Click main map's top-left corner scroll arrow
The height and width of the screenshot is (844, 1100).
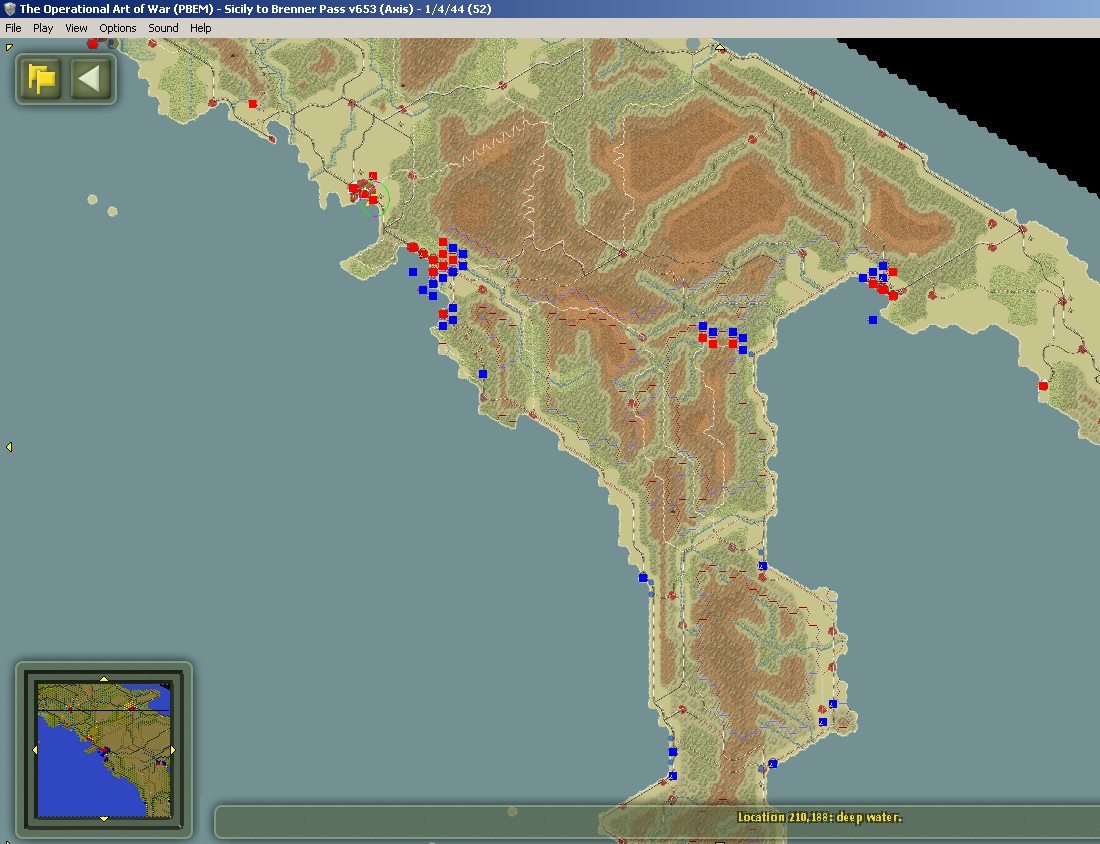[8, 47]
